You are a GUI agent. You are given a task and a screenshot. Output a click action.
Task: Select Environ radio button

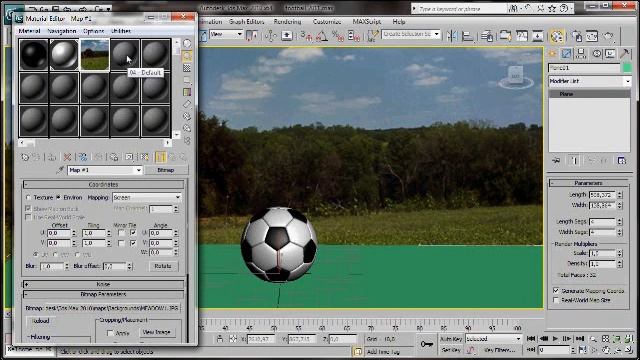(x=58, y=198)
